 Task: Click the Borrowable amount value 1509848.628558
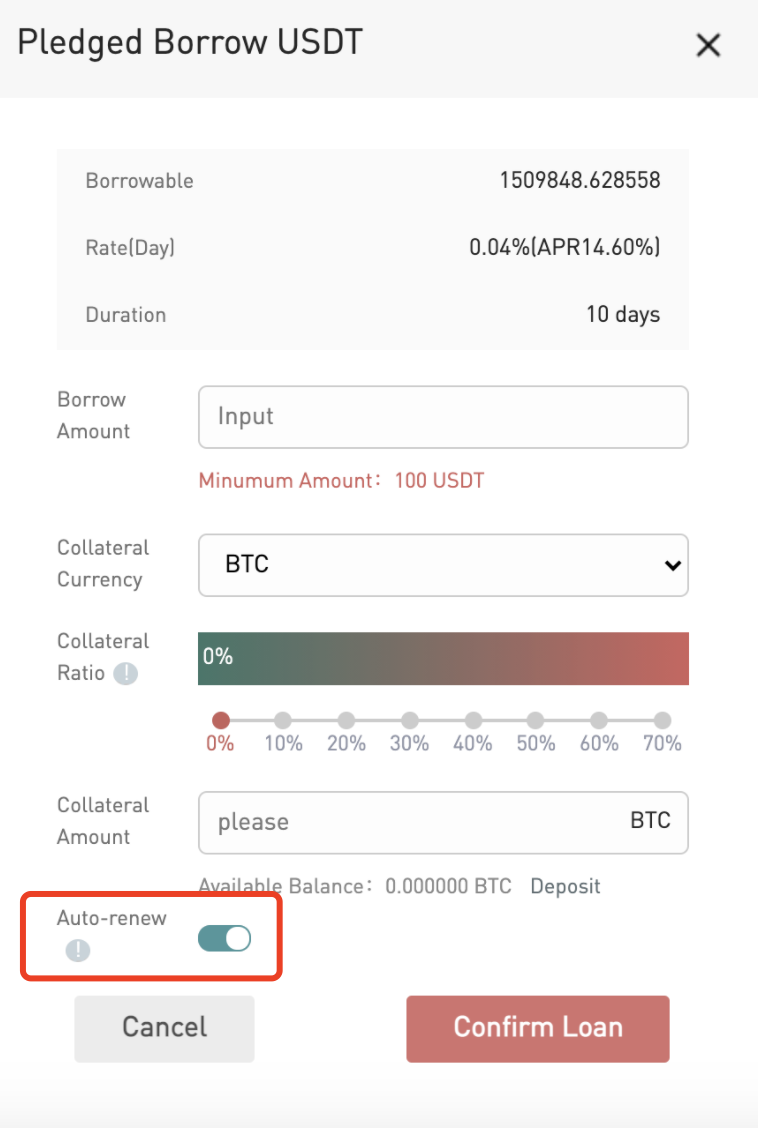point(580,181)
